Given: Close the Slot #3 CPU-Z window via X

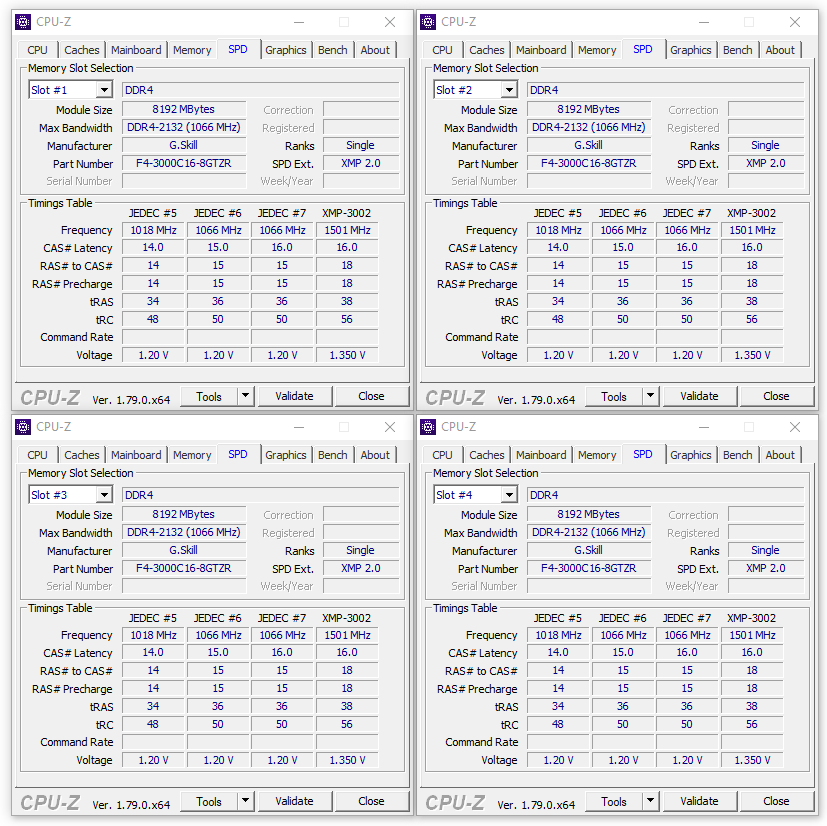Looking at the screenshot, I should pyautogui.click(x=390, y=427).
